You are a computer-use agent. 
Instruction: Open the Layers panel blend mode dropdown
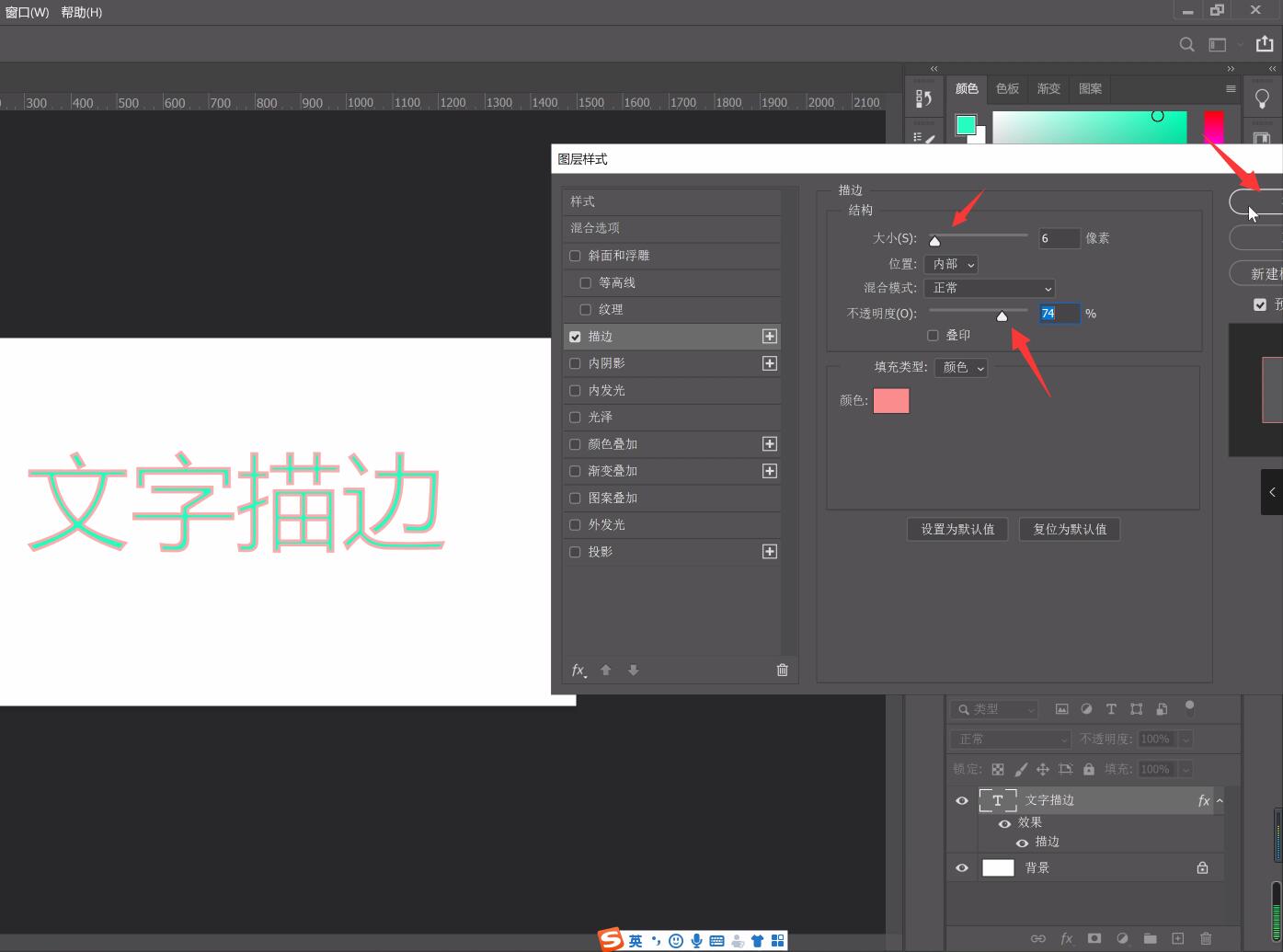pyautogui.click(x=1011, y=739)
